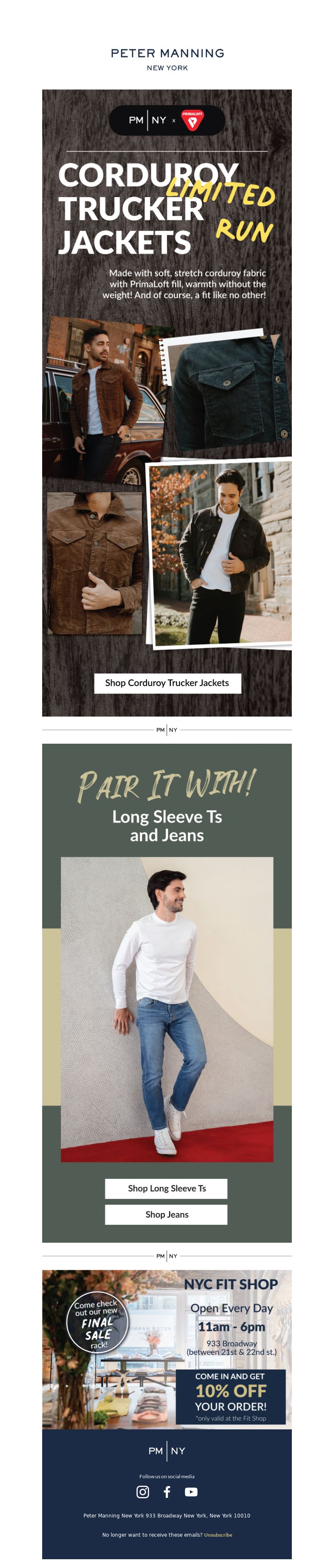The height and width of the screenshot is (1568, 334).
Task: Open the black jacket smiling man photo
Action: (x=219, y=554)
